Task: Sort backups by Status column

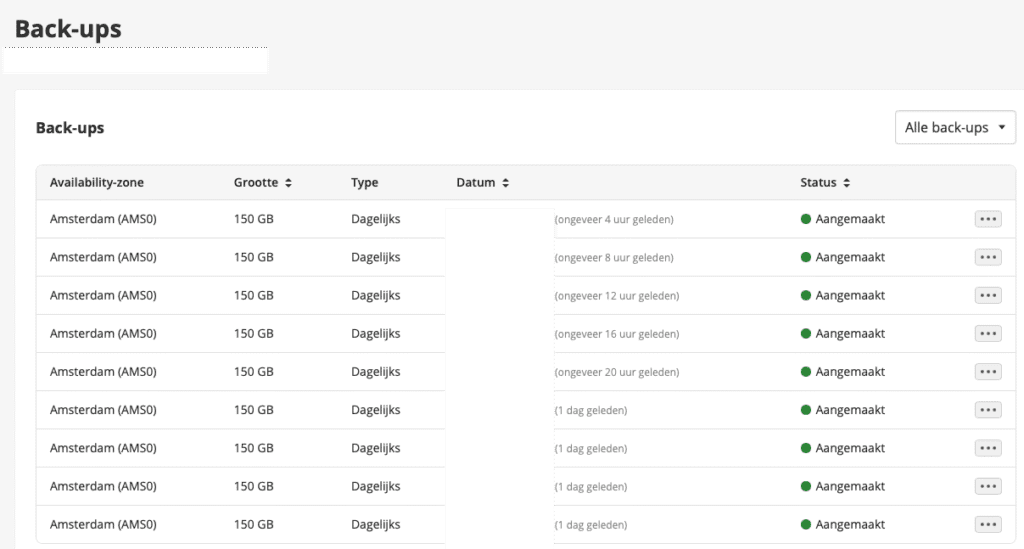Action: coord(825,183)
